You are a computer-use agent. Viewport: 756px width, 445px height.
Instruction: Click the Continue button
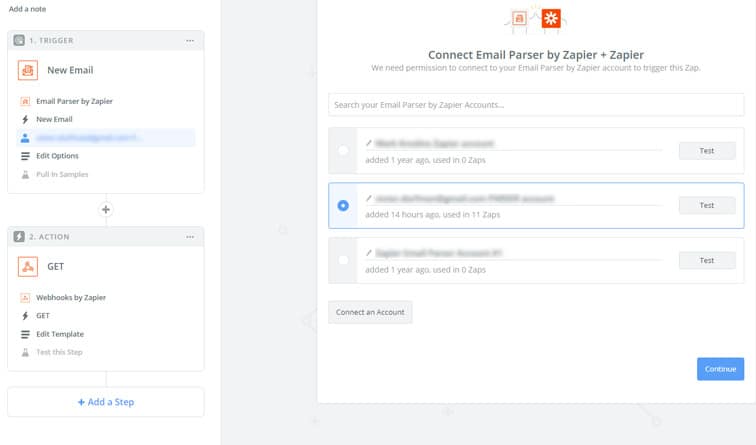(720, 369)
